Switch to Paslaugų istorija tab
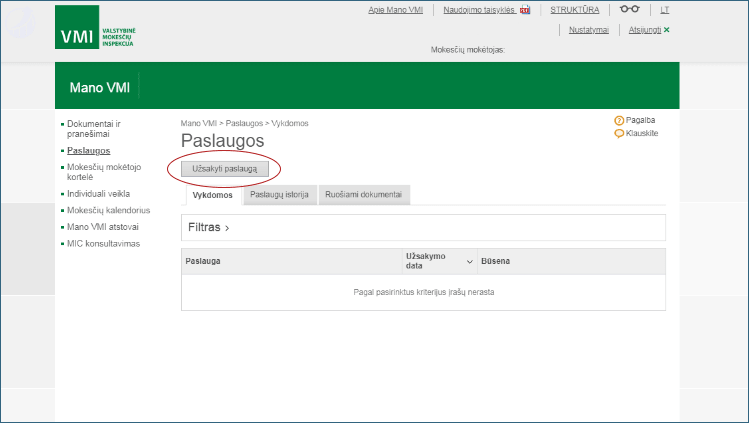This screenshot has width=749, height=423. coord(279,195)
